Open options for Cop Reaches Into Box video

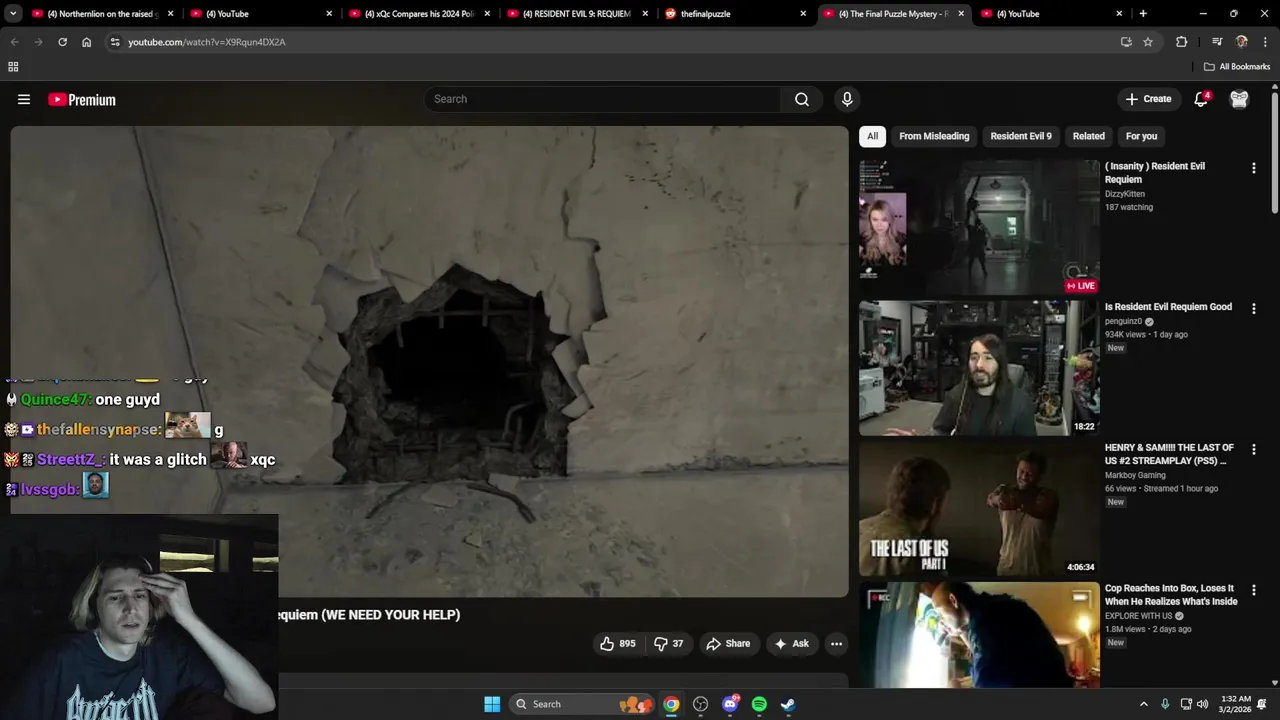(1253, 590)
